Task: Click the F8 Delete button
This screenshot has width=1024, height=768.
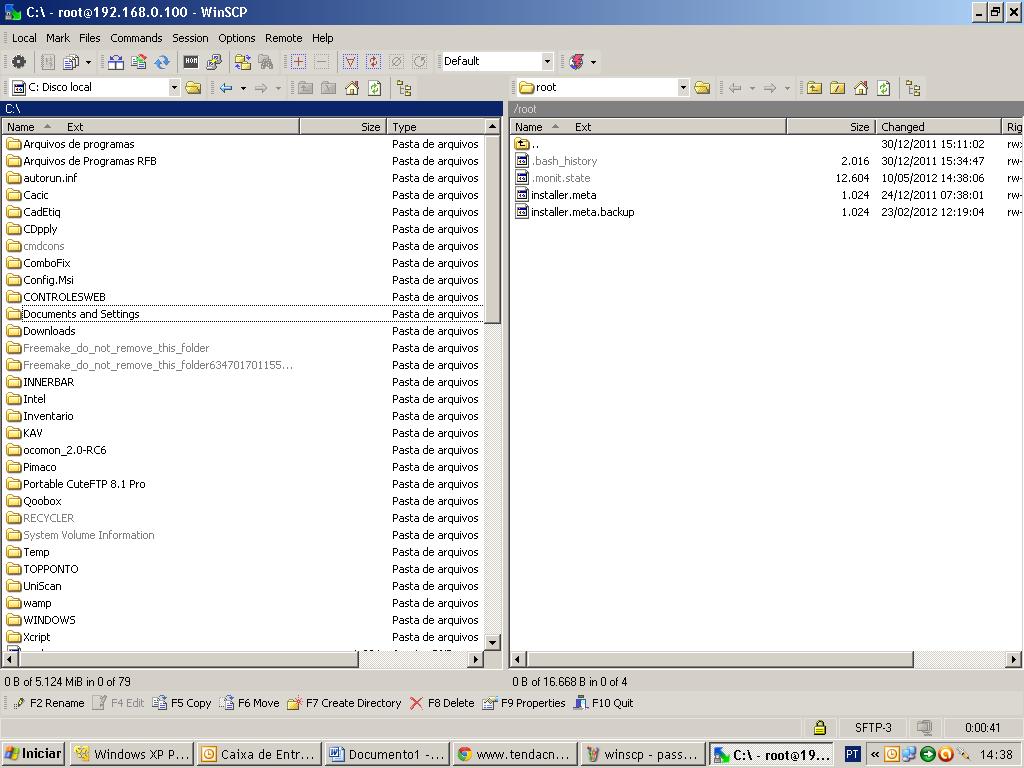Action: pyautogui.click(x=442, y=703)
